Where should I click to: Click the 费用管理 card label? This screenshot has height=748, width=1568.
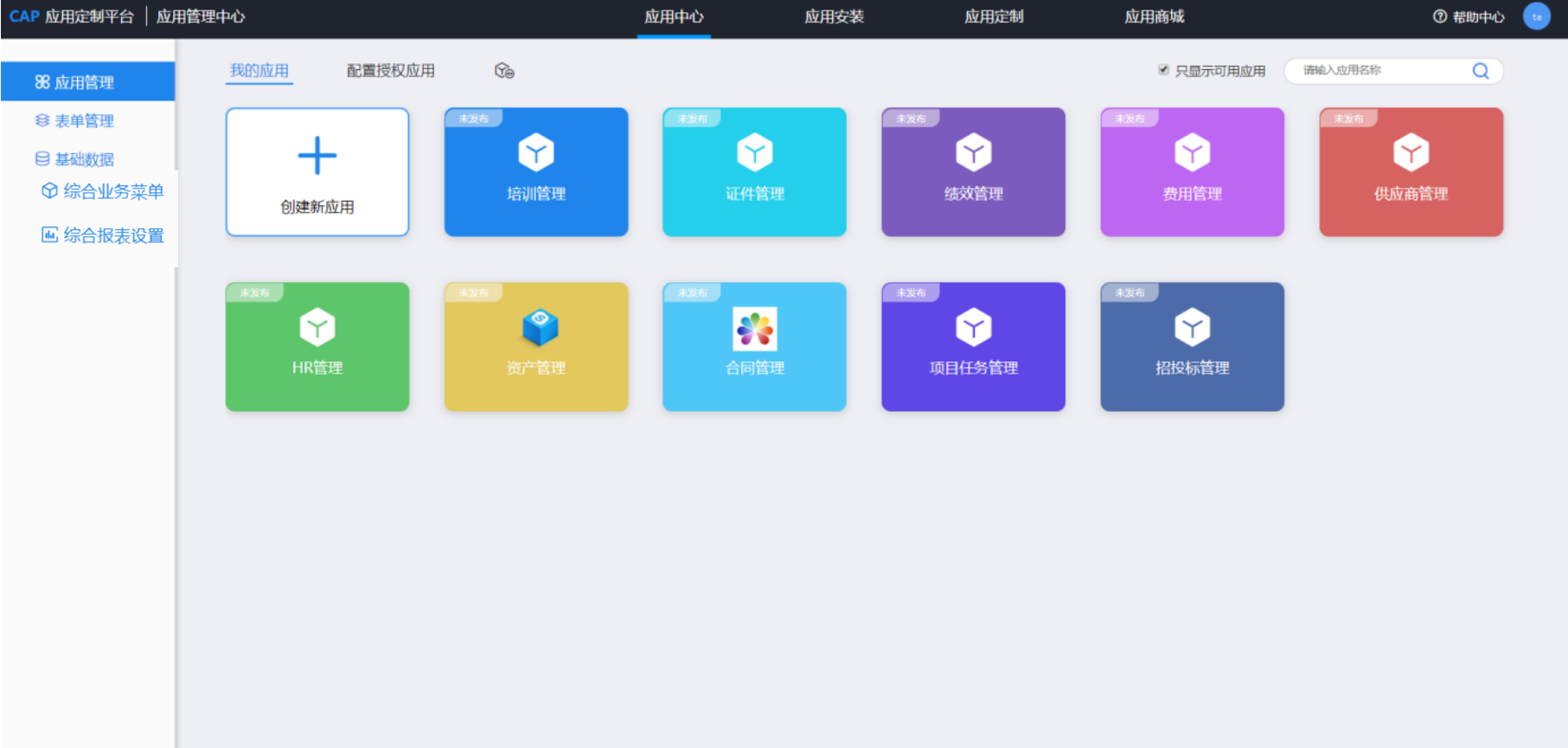[x=1193, y=194]
